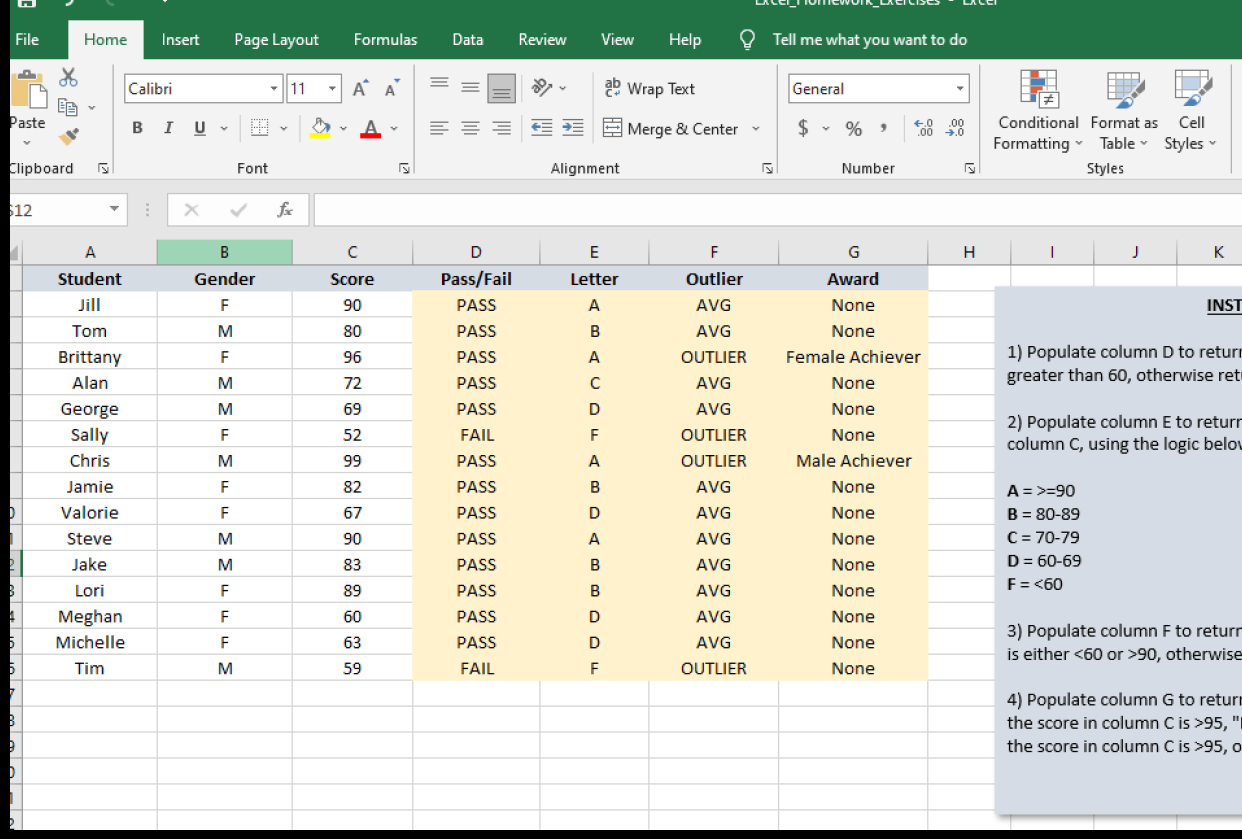Apply accounting dollar number format
The width and height of the screenshot is (1242, 839).
tap(803, 129)
